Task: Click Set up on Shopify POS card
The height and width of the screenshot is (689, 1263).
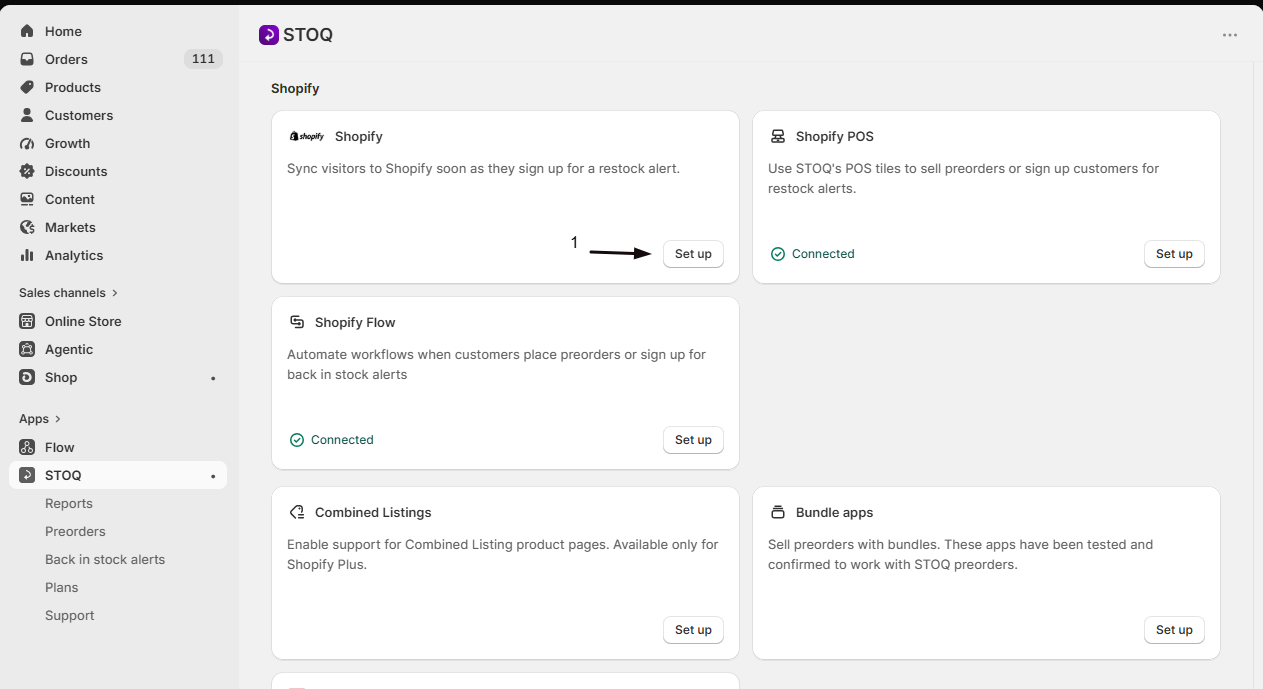Action: pyautogui.click(x=1174, y=254)
